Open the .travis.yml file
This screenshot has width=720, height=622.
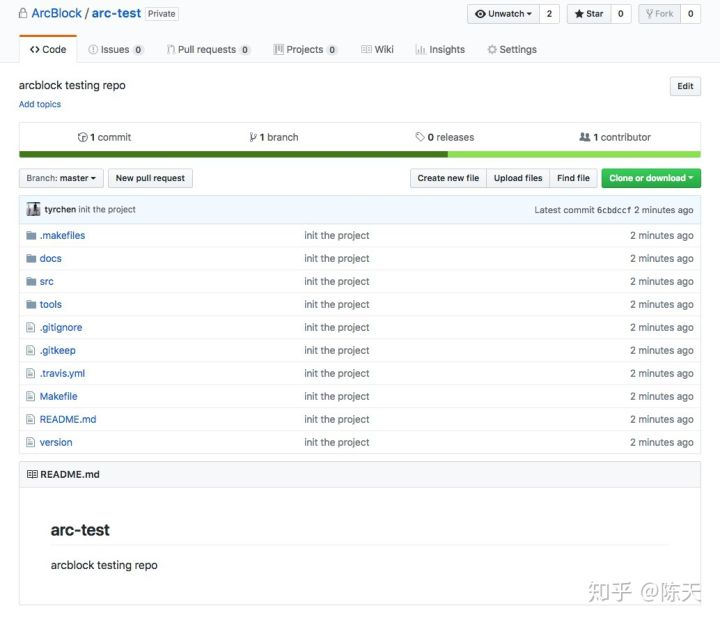point(62,373)
